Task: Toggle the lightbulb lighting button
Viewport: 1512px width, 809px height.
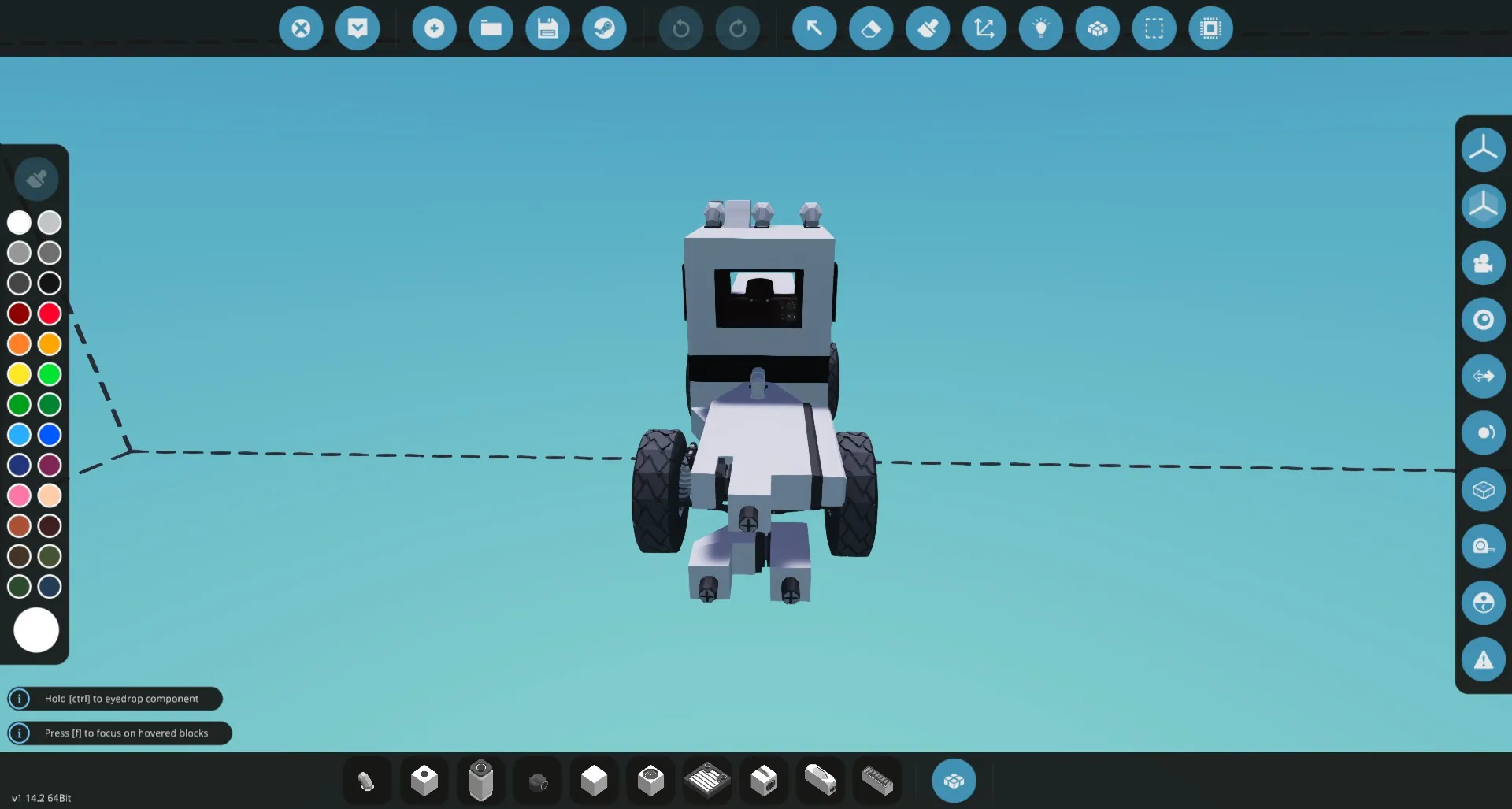Action: [x=1040, y=29]
